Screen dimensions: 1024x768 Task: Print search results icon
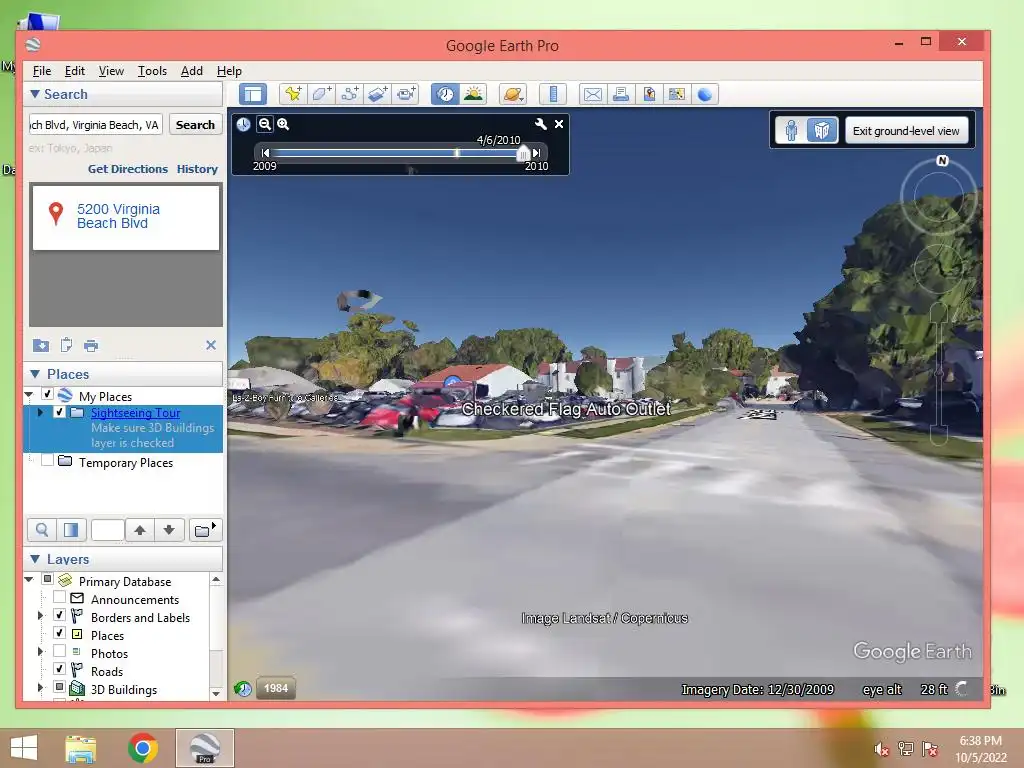(91, 345)
